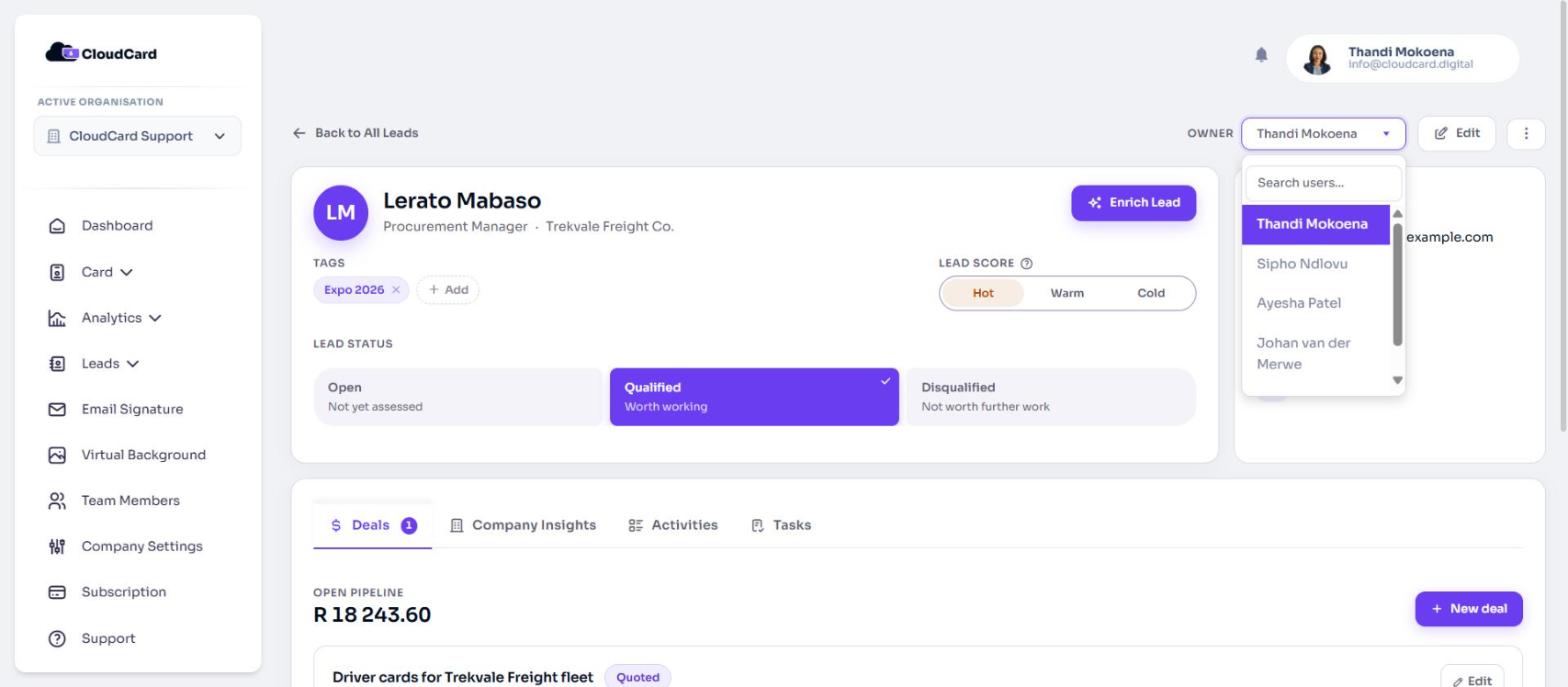Click the Team Members people icon

(57, 501)
